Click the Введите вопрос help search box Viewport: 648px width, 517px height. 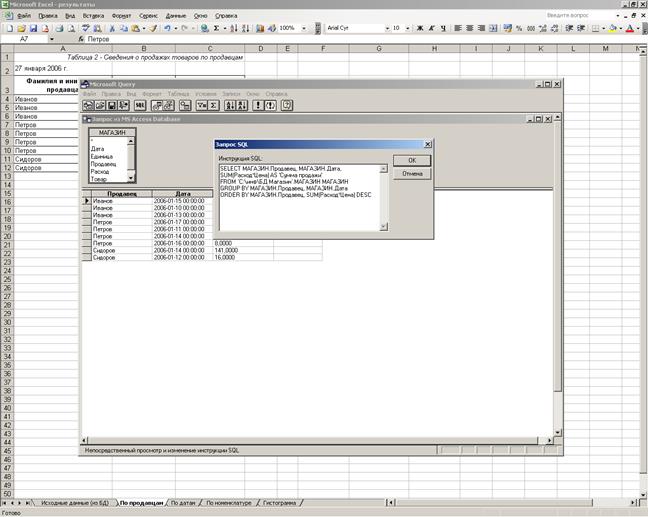(x=580, y=15)
